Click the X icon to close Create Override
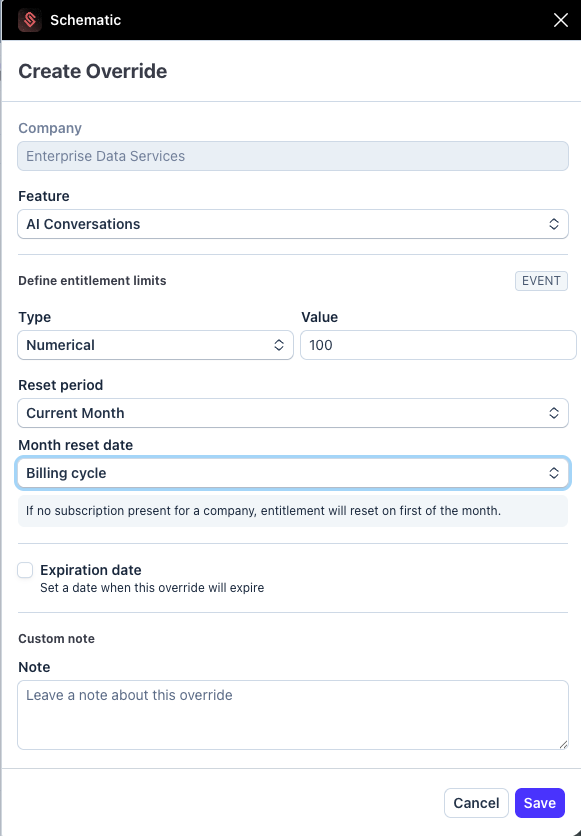Screen dimensions: 581x836 coord(560,19)
